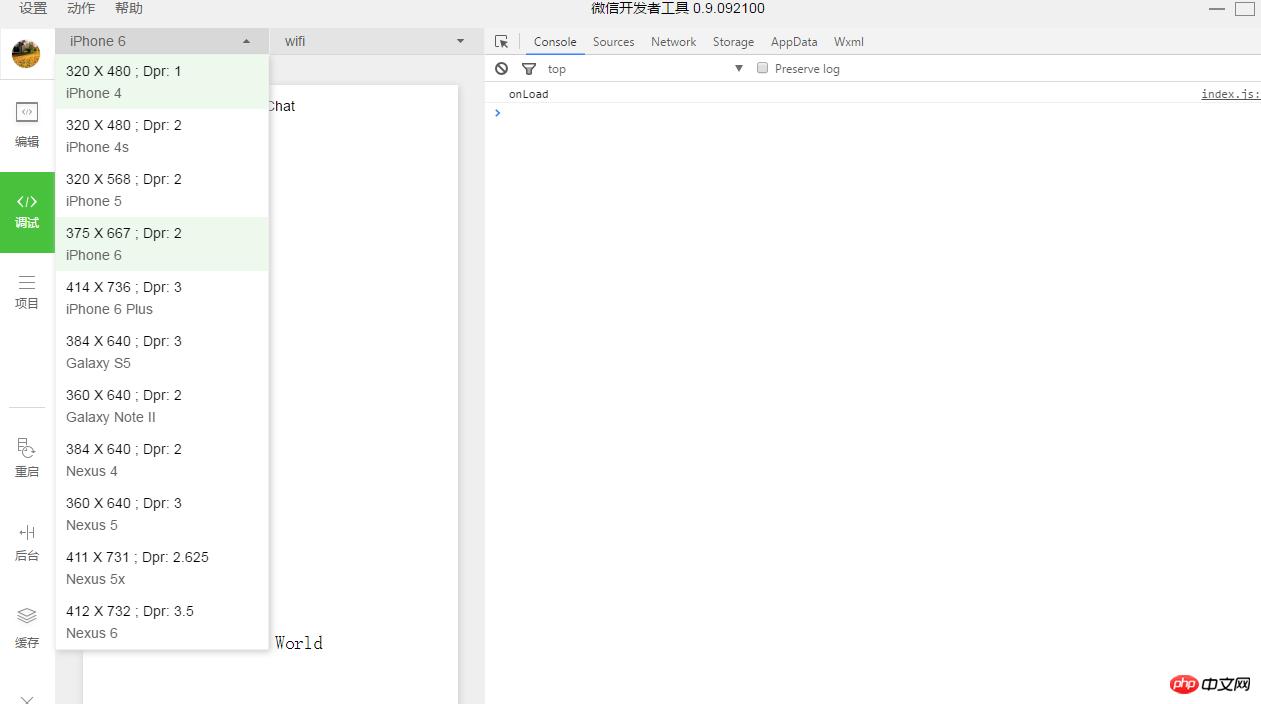Open the wifi network dropdown

pos(374,41)
